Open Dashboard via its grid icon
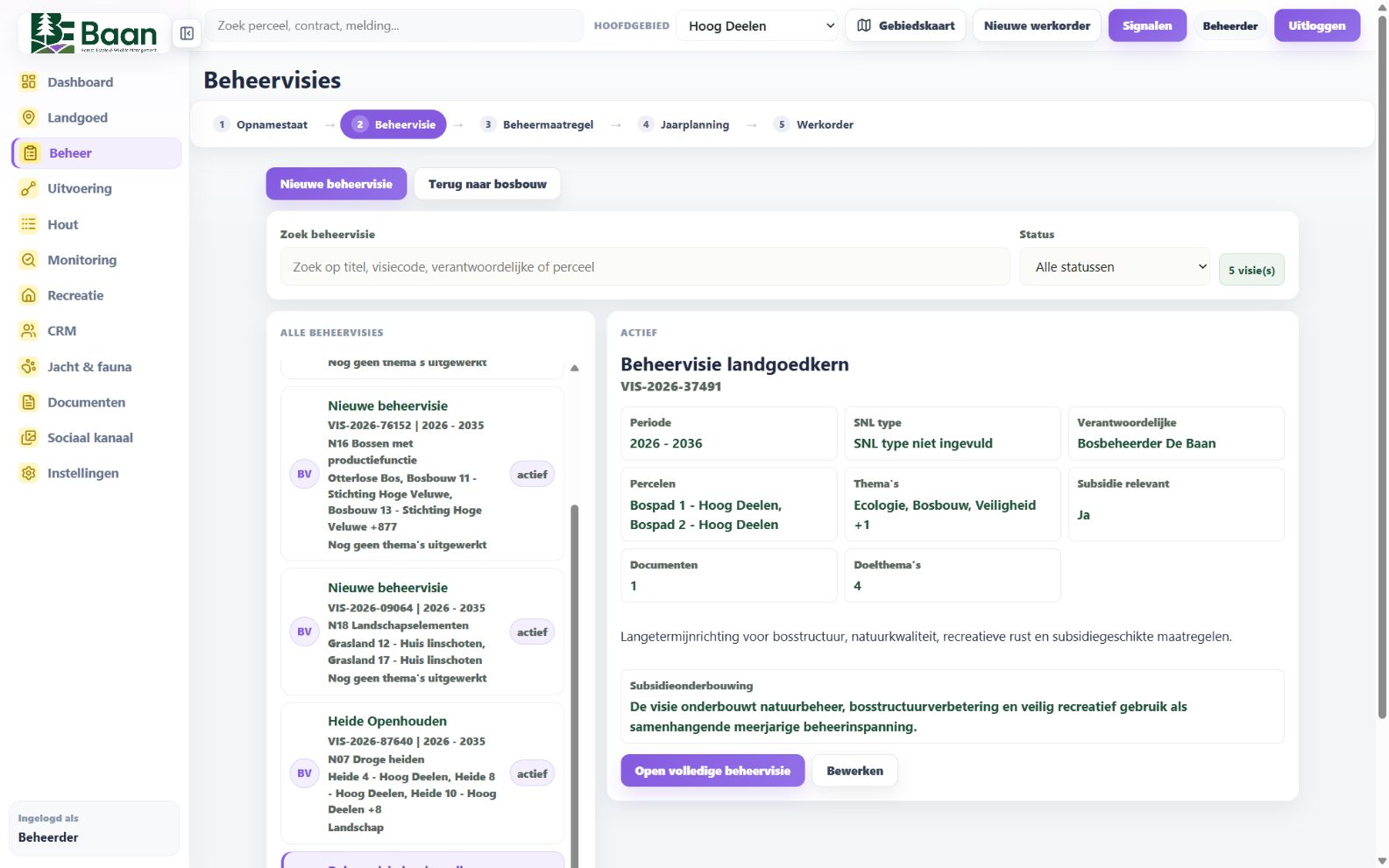Screen dimensions: 1389x868 (29, 81)
